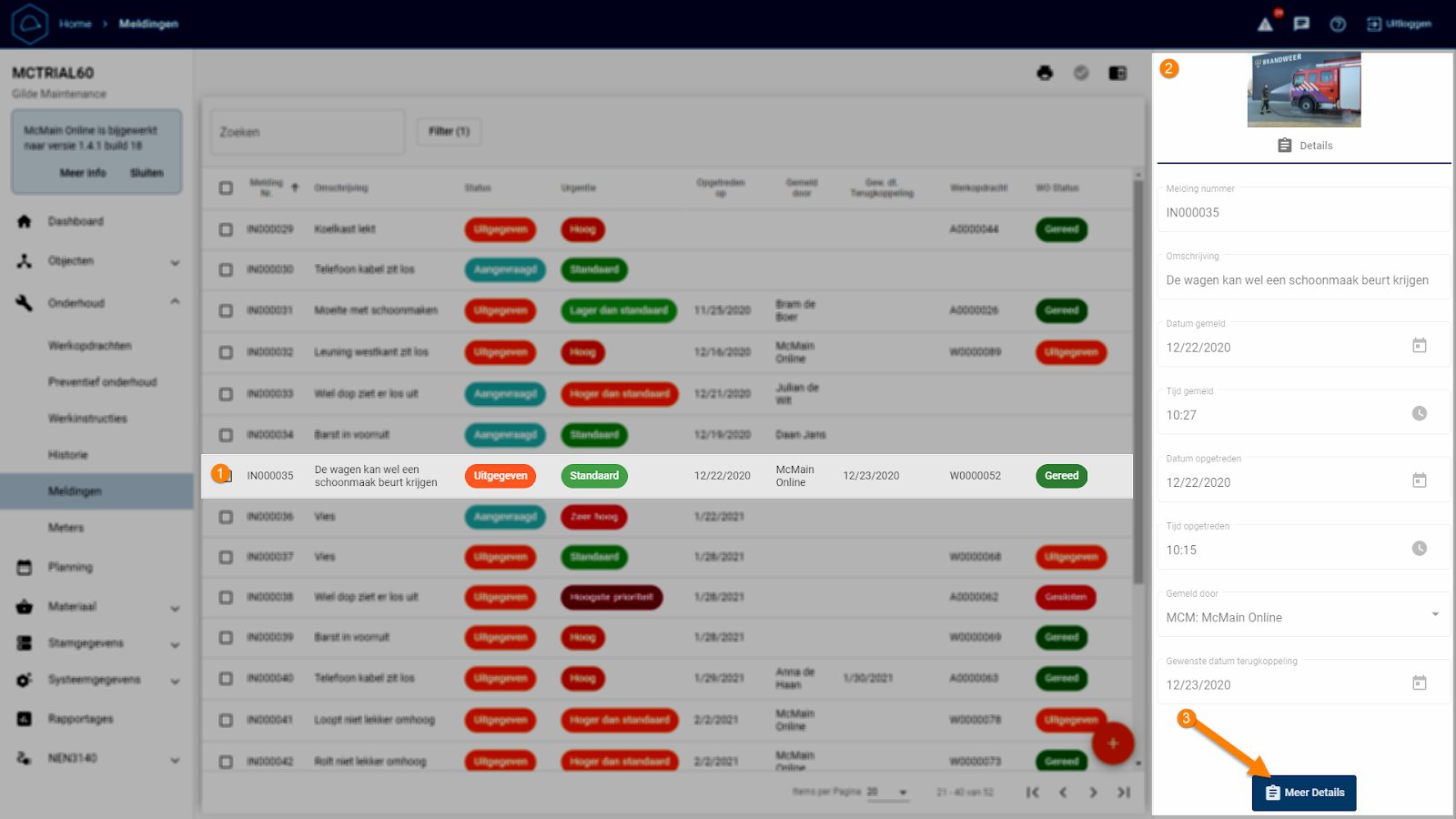
Task: Click the red add floating button
Action: coord(1112,743)
